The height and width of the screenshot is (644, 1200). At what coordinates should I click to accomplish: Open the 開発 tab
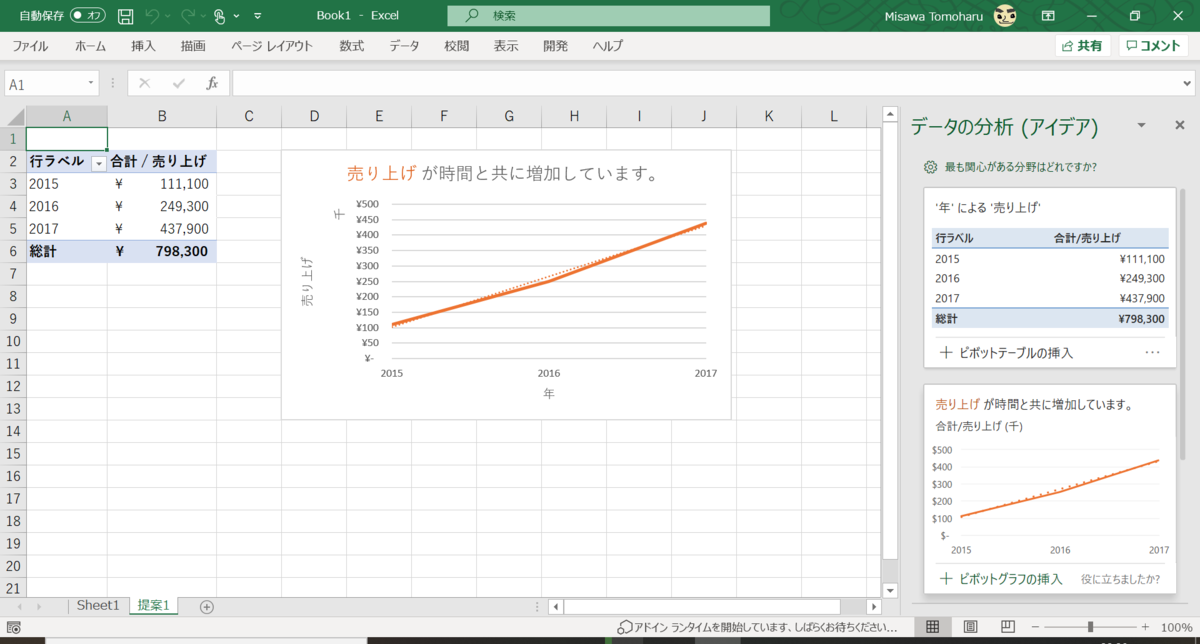pos(555,46)
